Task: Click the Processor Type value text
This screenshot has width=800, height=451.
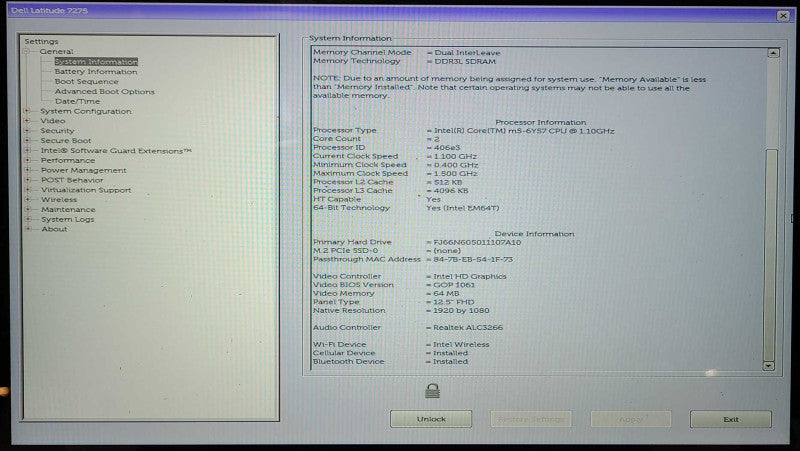Action: coord(524,131)
